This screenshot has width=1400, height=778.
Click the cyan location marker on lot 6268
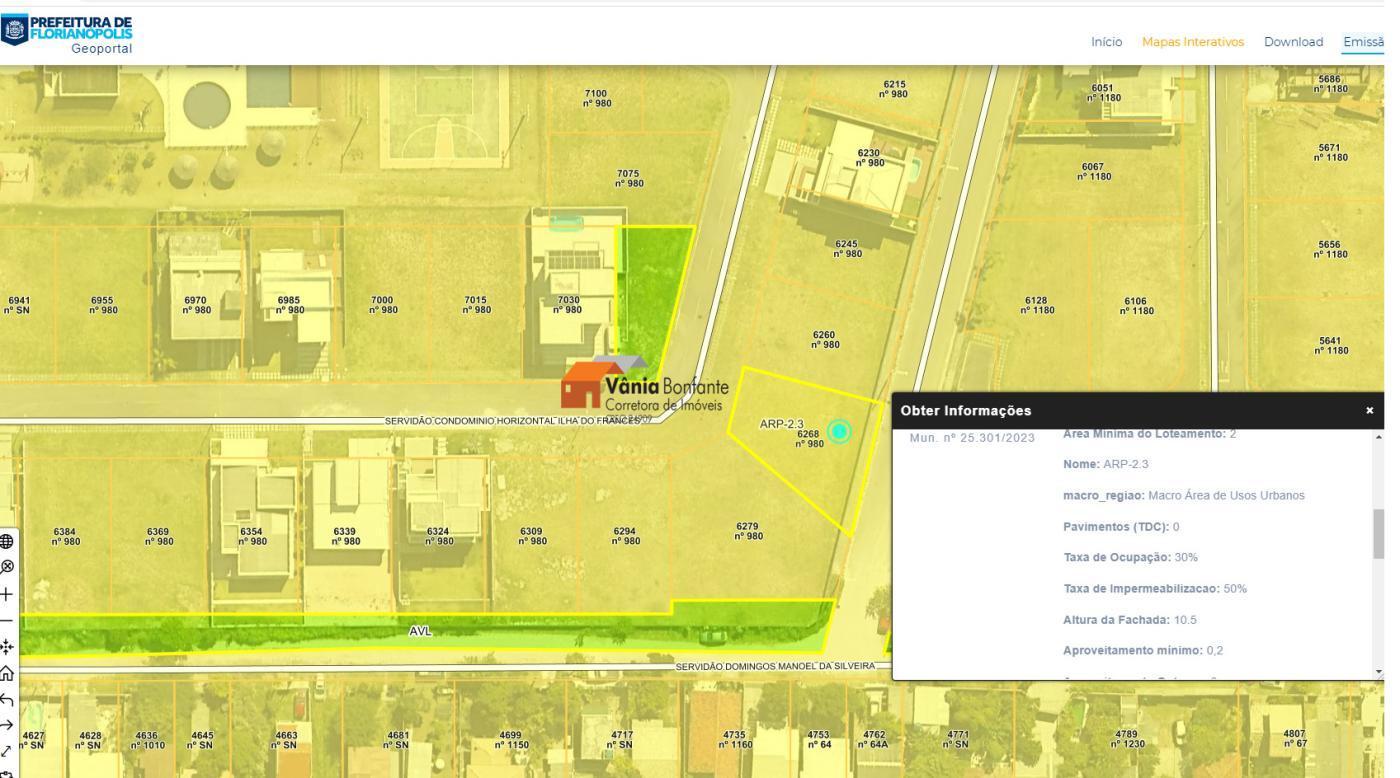click(x=840, y=432)
